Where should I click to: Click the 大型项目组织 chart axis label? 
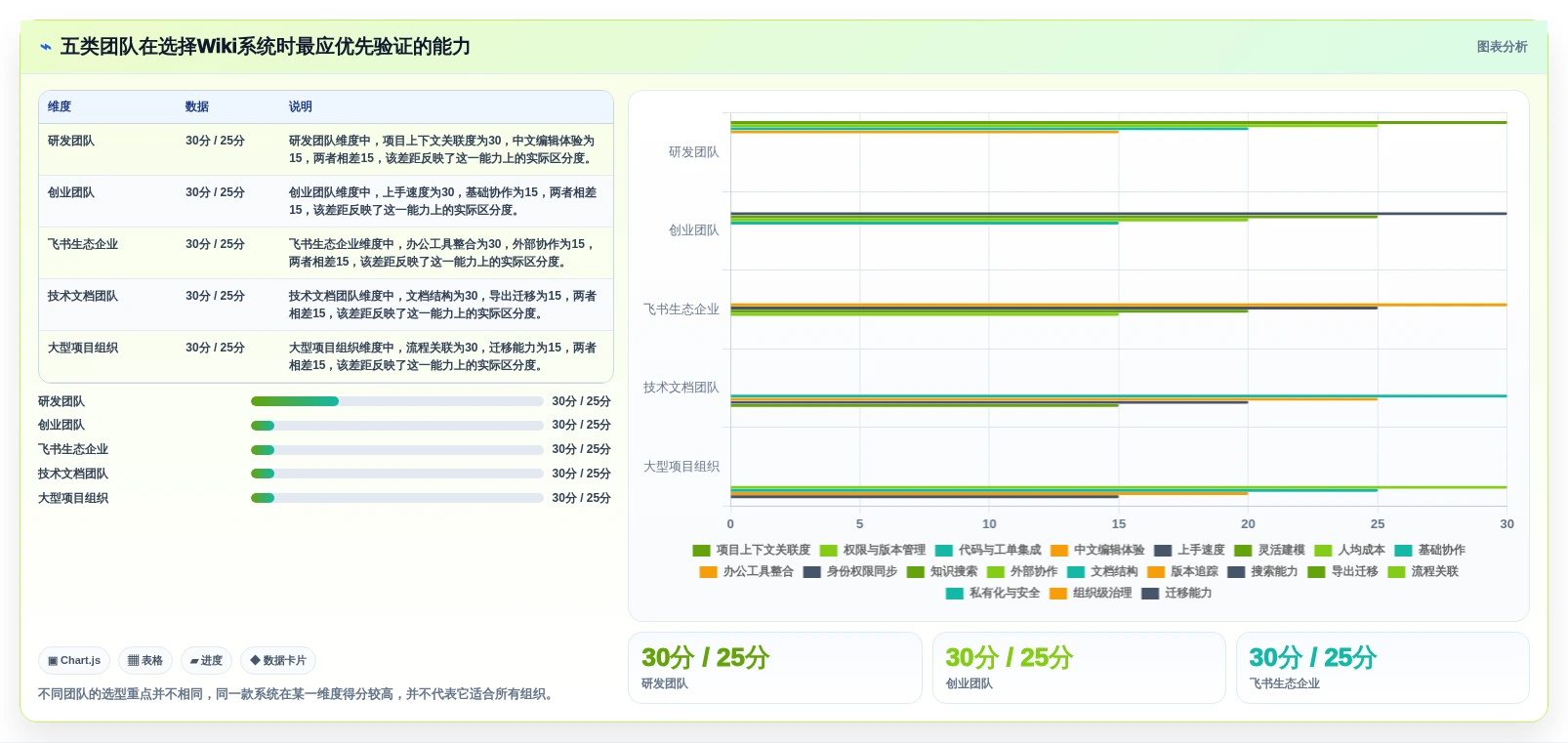point(681,467)
